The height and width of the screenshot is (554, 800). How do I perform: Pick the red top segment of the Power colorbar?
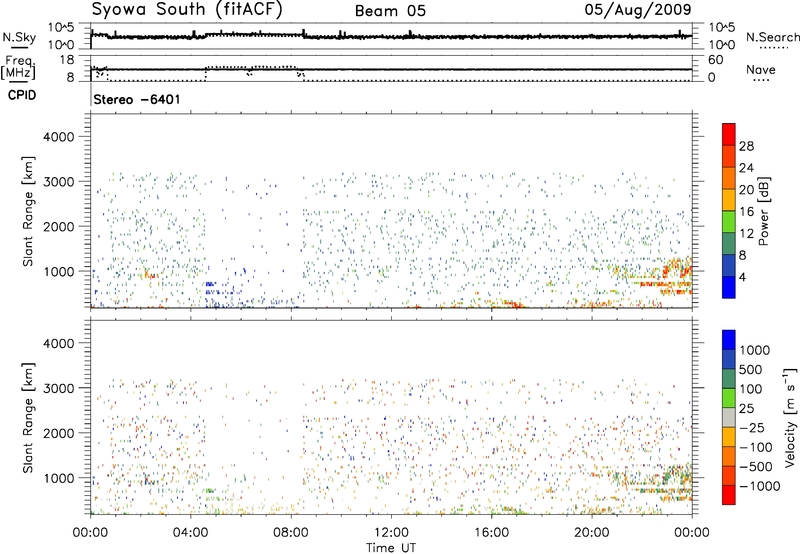coord(729,135)
